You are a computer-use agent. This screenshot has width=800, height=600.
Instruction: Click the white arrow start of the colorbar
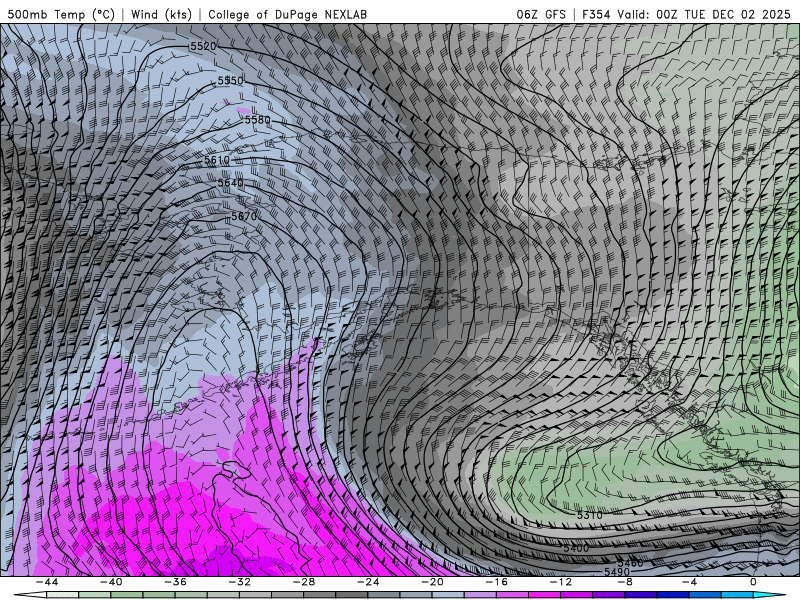[30, 595]
